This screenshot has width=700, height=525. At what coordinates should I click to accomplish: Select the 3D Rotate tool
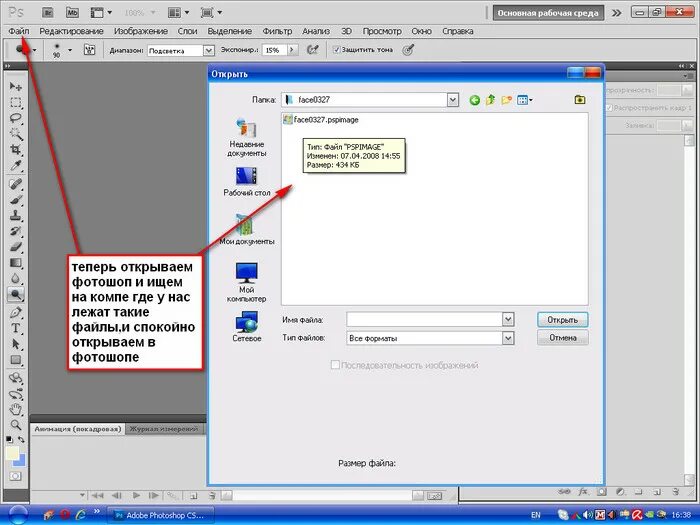(16, 379)
